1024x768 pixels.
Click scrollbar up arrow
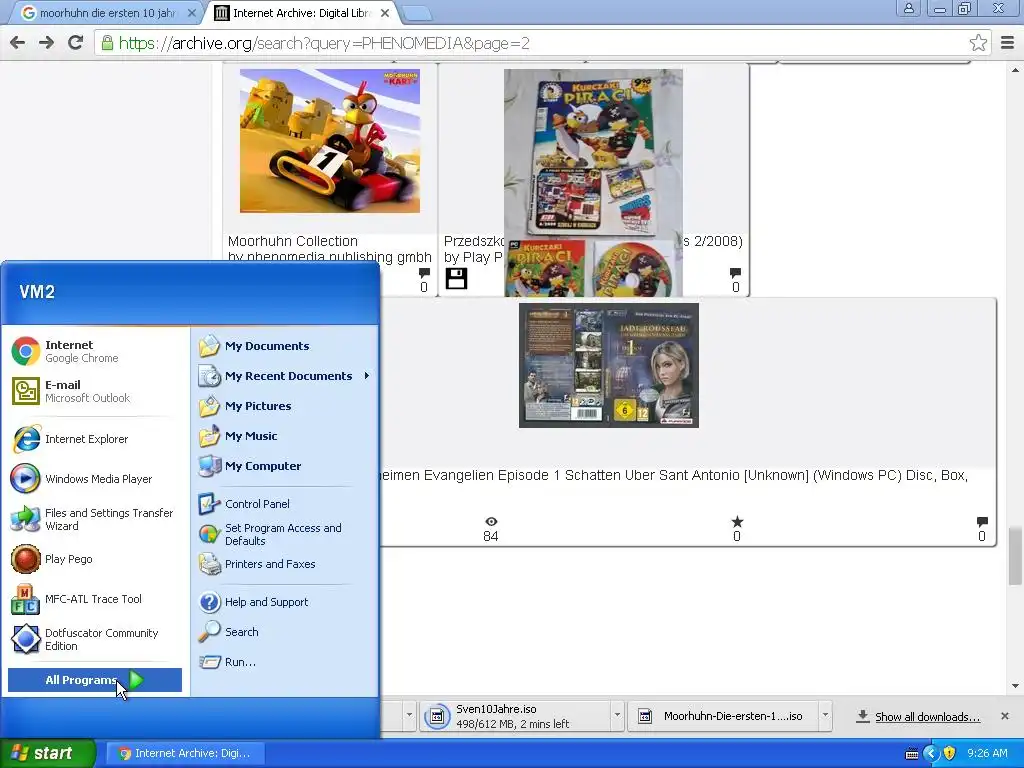click(x=1015, y=70)
